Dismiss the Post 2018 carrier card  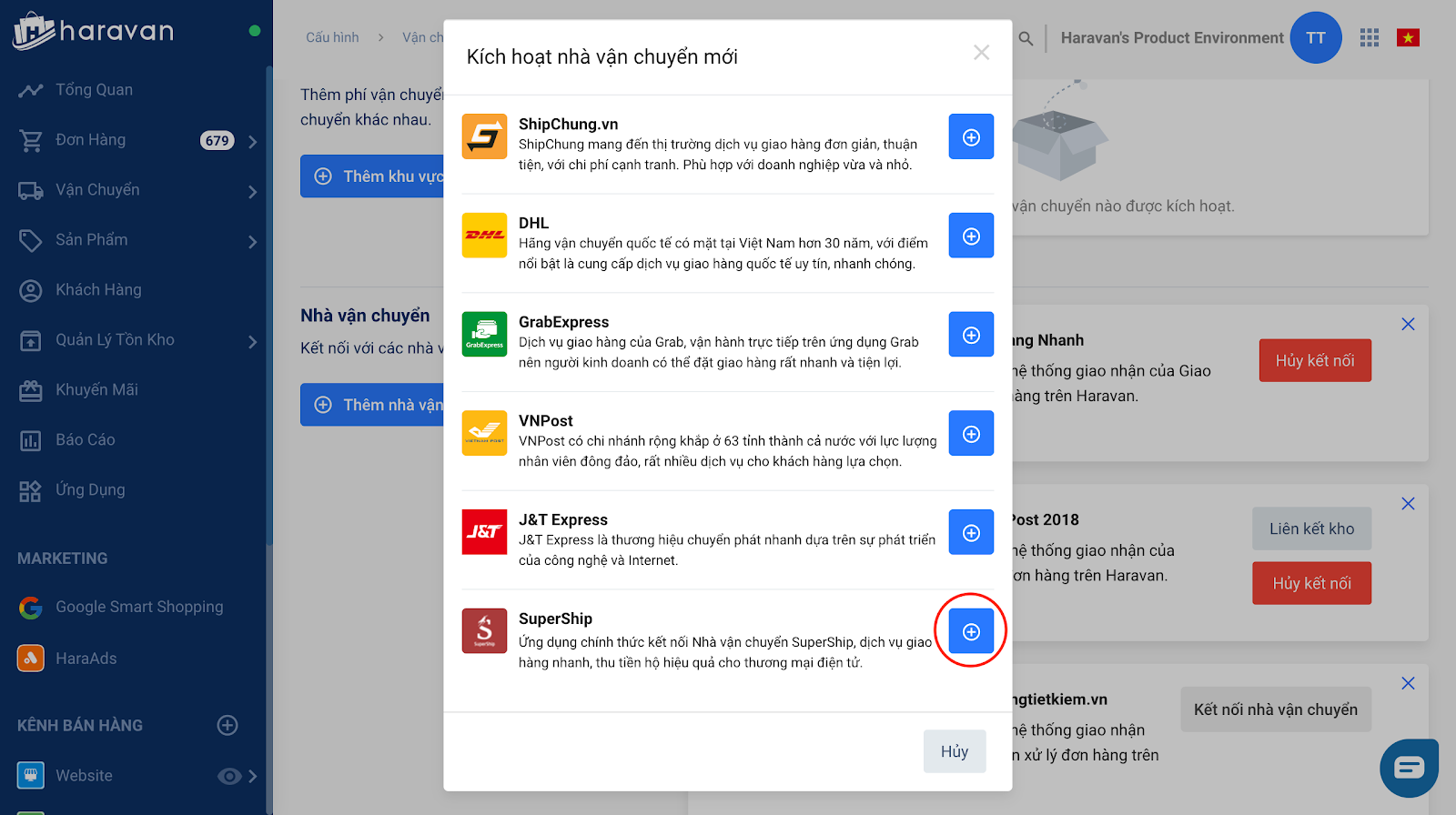[1408, 504]
